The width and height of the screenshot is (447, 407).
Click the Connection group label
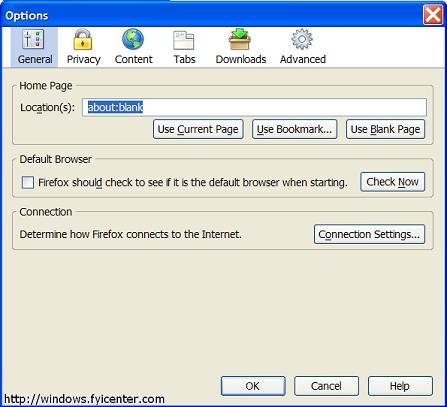pyautogui.click(x=46, y=212)
